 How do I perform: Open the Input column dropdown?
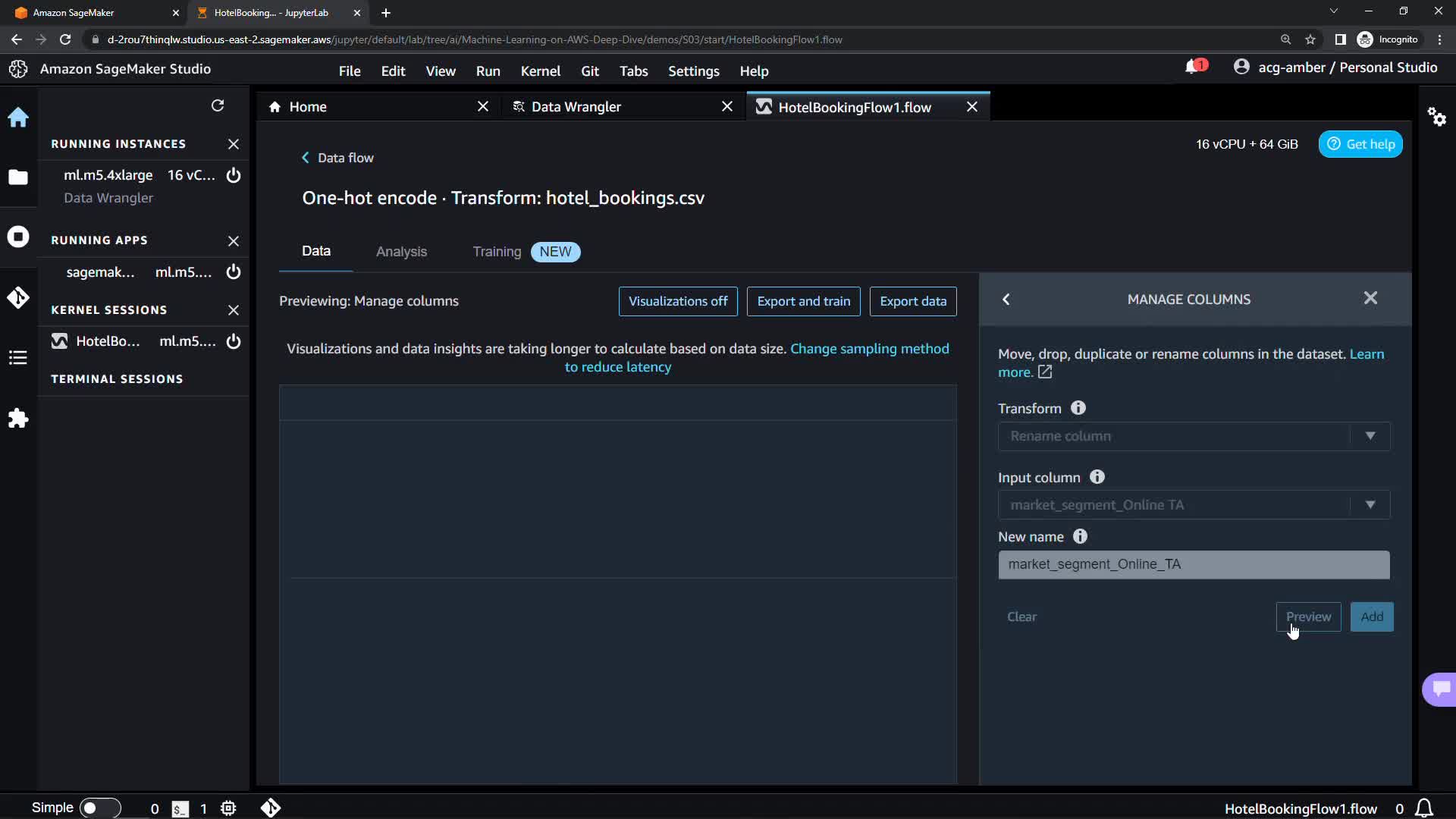tap(1194, 505)
